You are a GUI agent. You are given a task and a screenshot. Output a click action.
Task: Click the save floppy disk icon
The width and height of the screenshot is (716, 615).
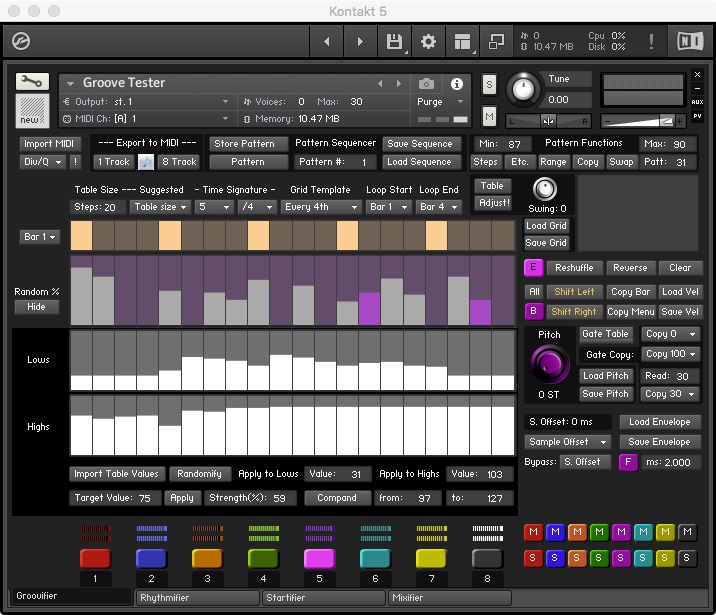click(x=394, y=42)
